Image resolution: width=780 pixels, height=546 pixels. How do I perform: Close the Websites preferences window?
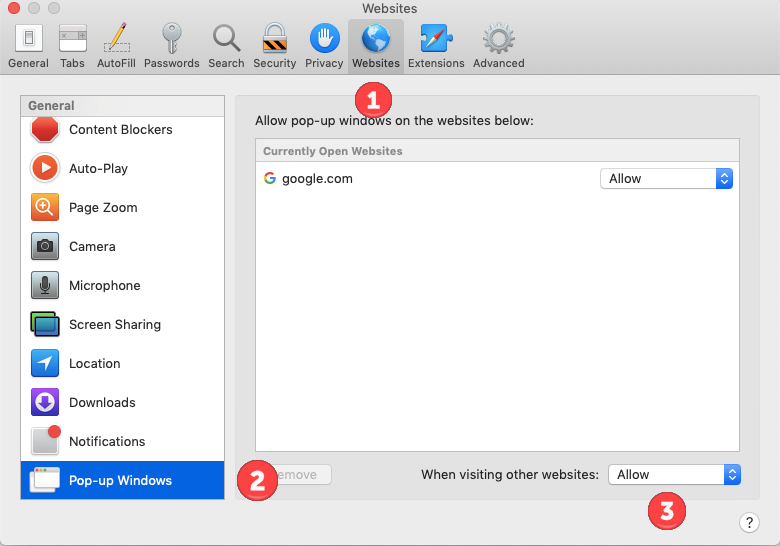(x=14, y=8)
